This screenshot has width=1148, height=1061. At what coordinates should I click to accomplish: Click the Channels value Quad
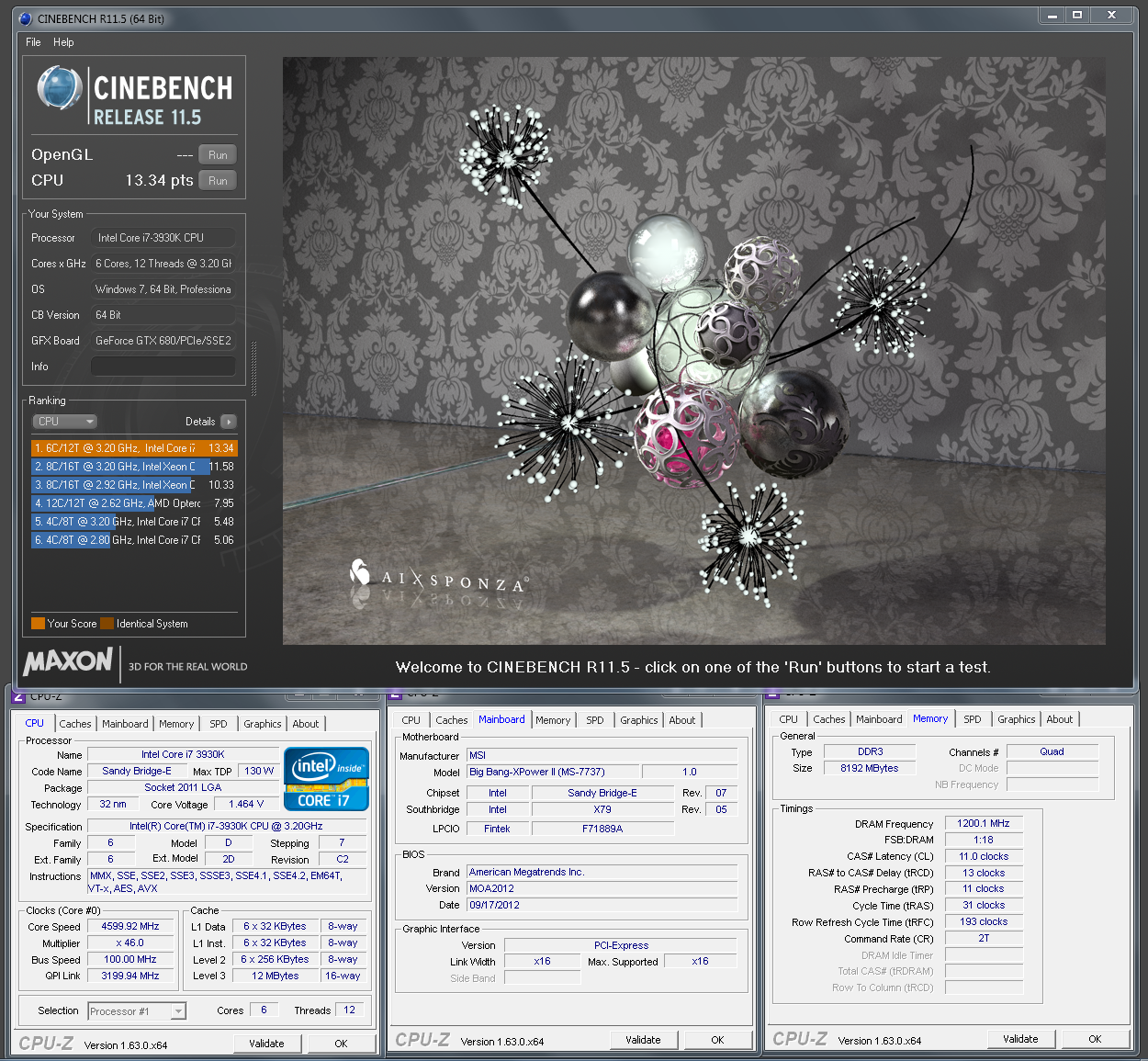[1052, 751]
